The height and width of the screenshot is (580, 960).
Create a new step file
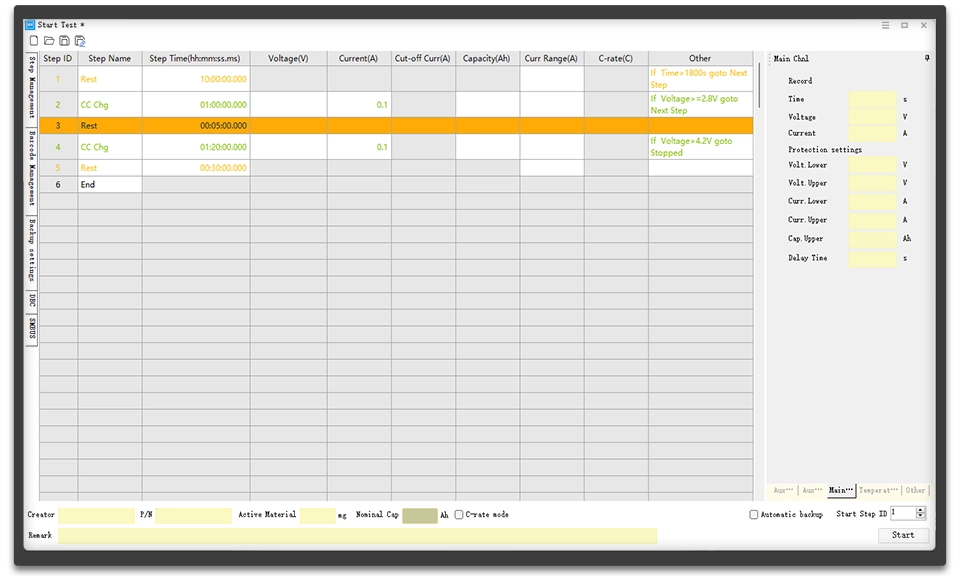(x=34, y=41)
